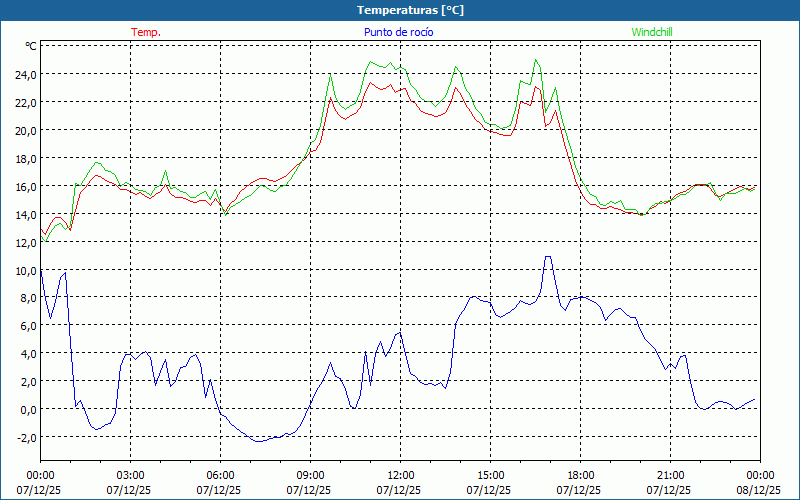Click the 0,0 y-axis value
This screenshot has height=500, width=800.
[x=27, y=409]
